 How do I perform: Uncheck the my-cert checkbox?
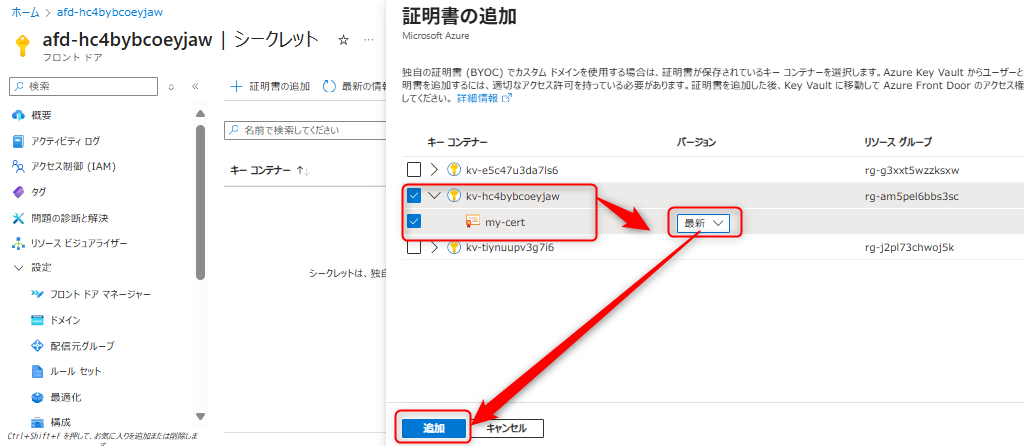(x=414, y=222)
